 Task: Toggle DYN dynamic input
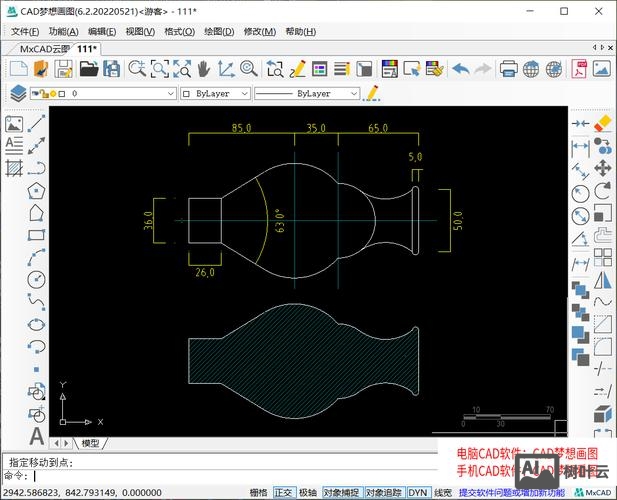tap(417, 492)
